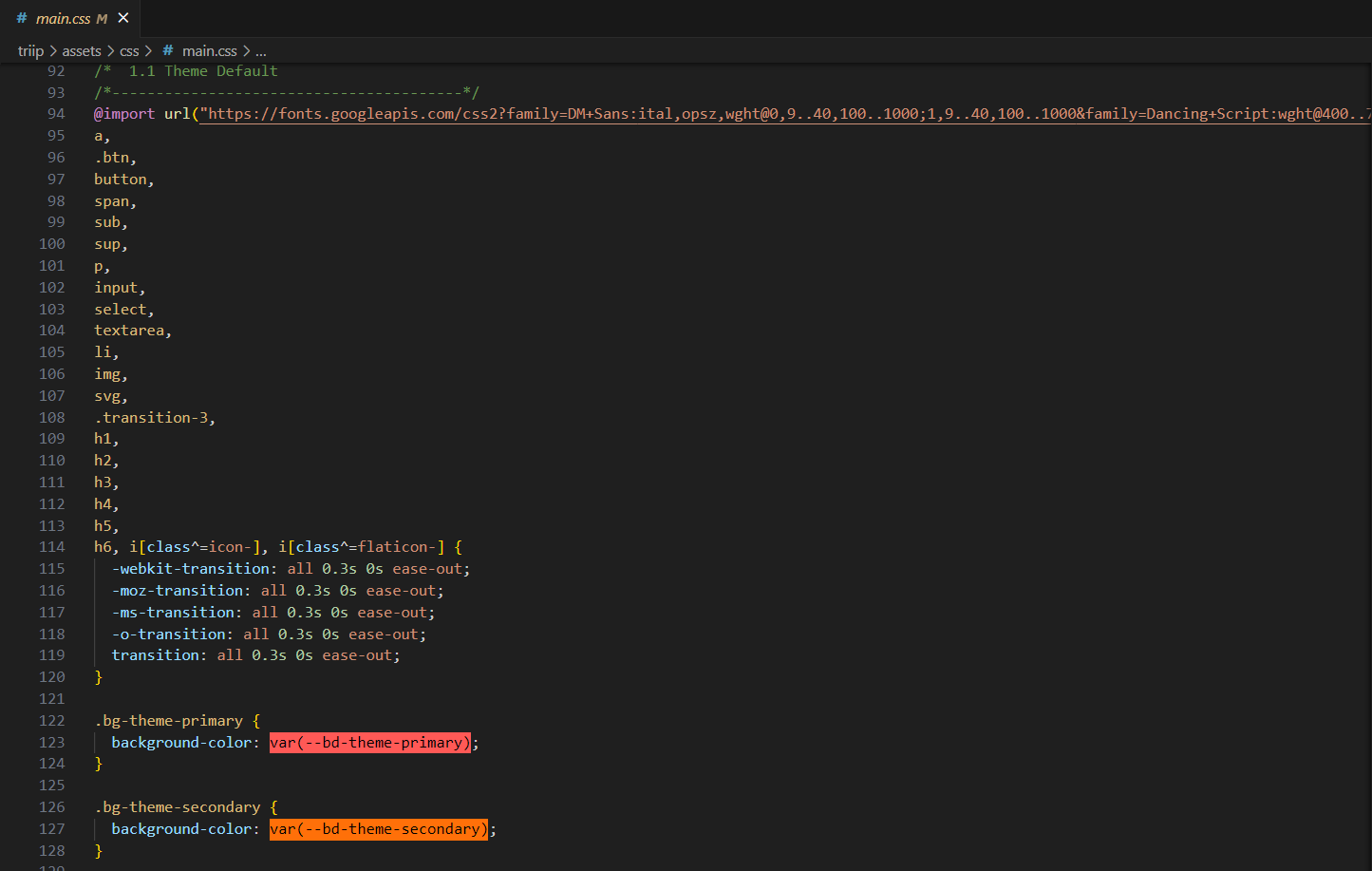Image resolution: width=1372 pixels, height=871 pixels.
Task: Click the CSS file icon in tab
Action: (x=21, y=18)
